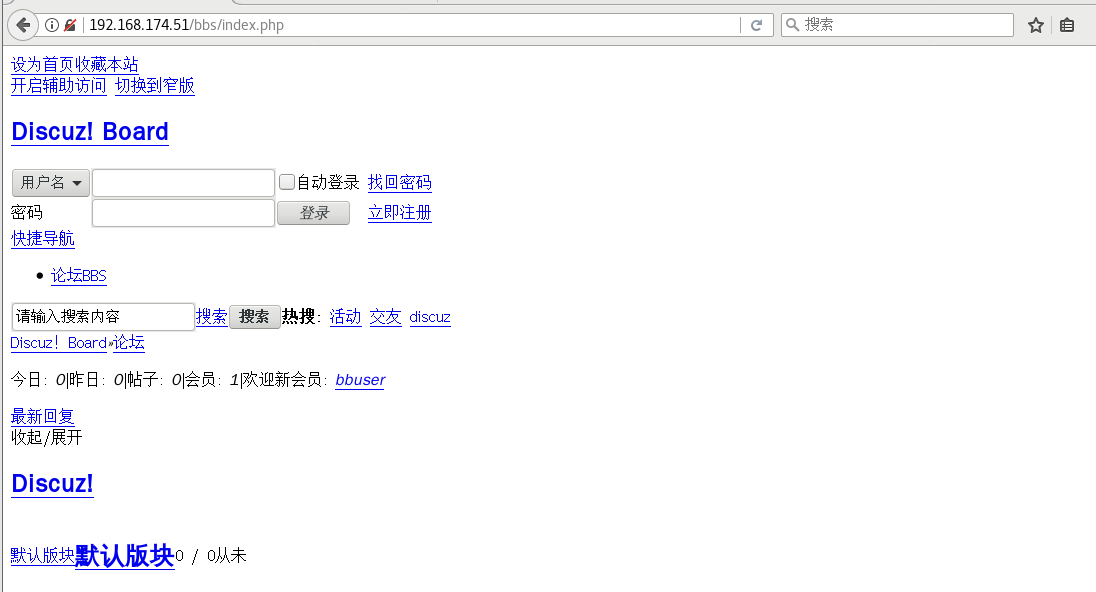The image size is (1096, 592).
Task: Open the bookmarks list icon
Action: click(x=1067, y=25)
